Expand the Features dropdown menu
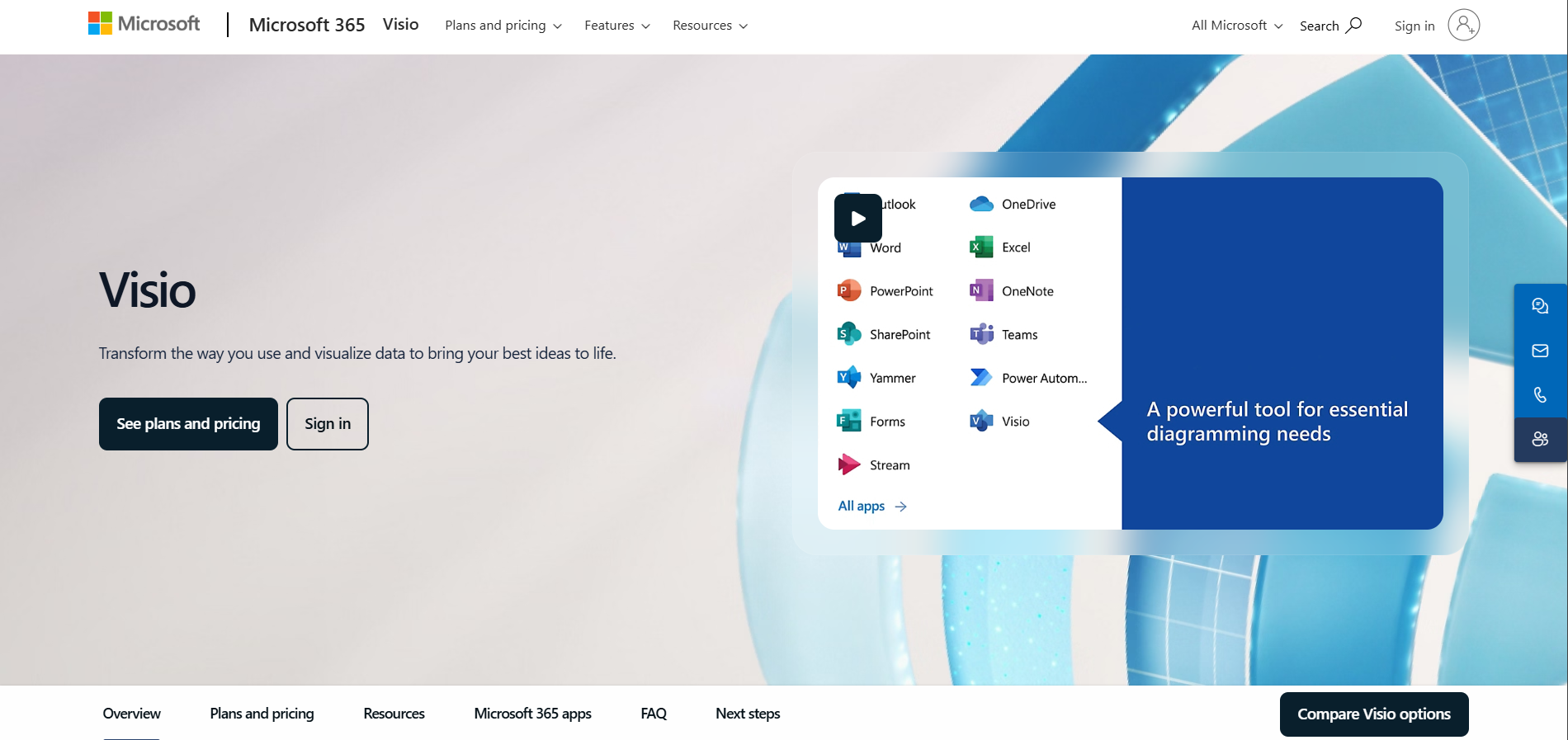This screenshot has width=1568, height=740. (617, 26)
